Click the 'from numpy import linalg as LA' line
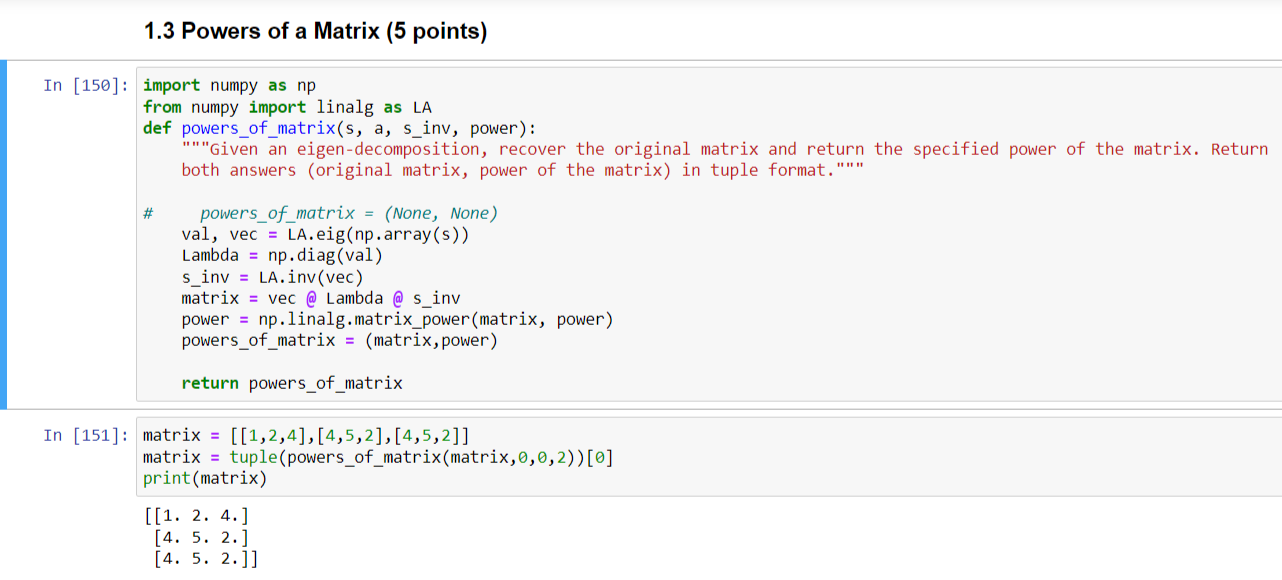Viewport: 1282px width, 580px height. (x=288, y=106)
